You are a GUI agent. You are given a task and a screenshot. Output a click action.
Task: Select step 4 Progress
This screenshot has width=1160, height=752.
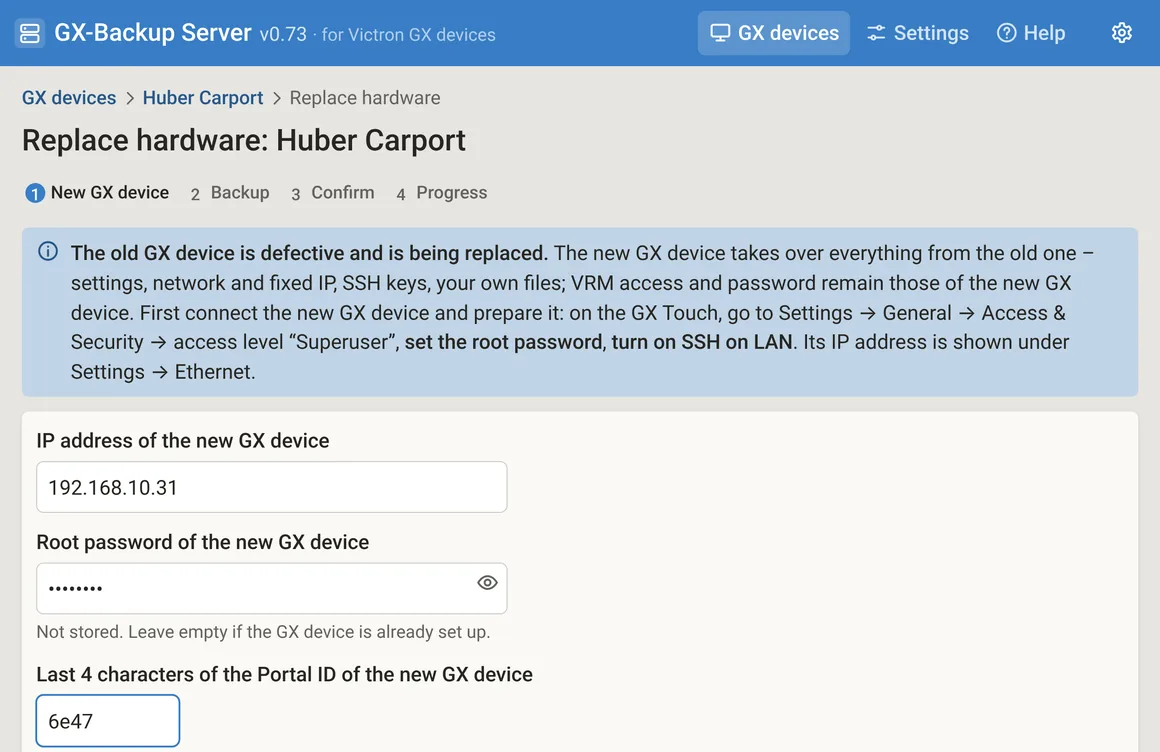[x=442, y=192]
